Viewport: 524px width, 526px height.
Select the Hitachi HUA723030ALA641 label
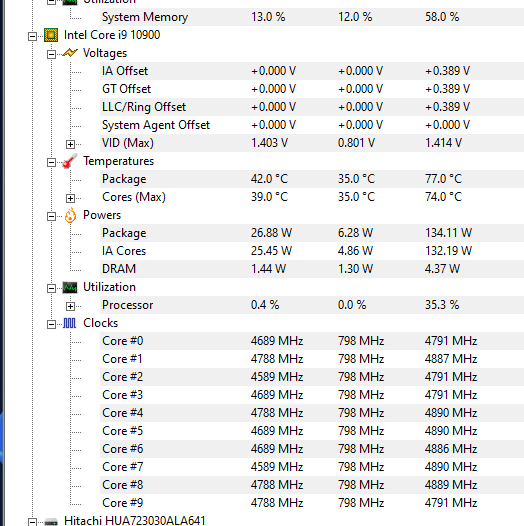point(135,521)
